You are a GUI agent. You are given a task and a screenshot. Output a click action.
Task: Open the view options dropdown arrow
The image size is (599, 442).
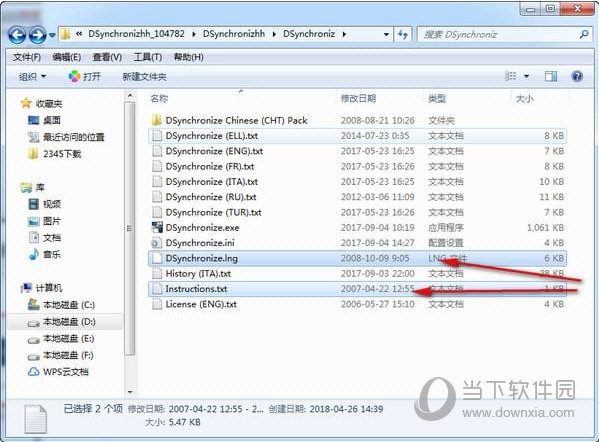526,76
